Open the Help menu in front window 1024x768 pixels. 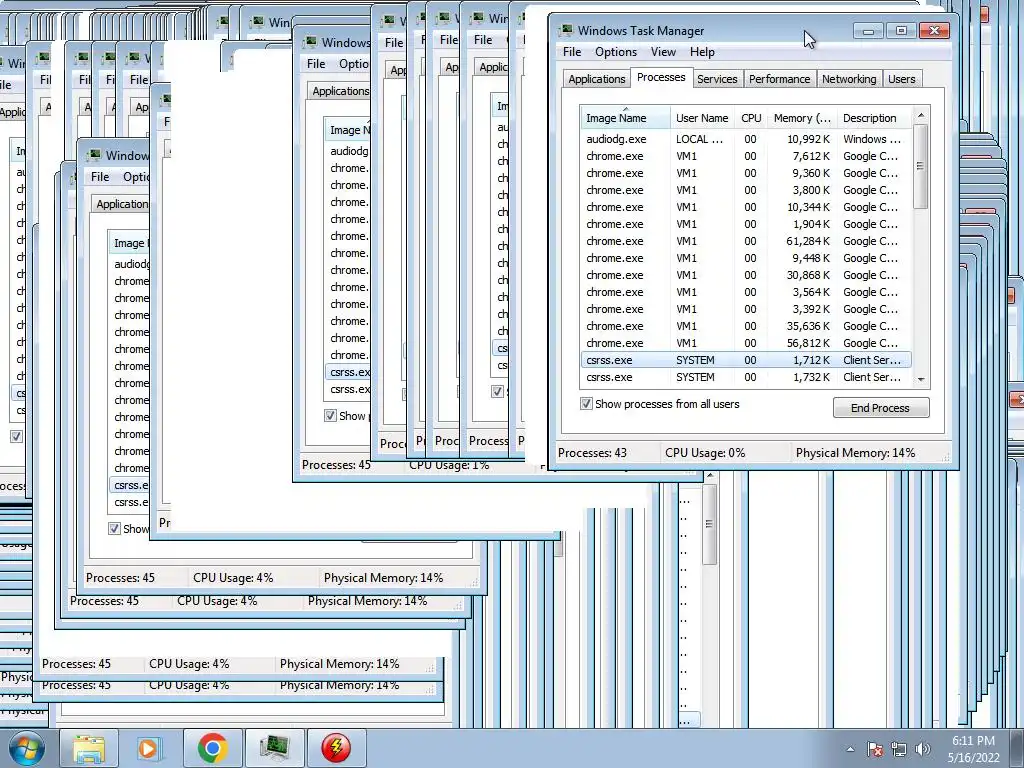pyautogui.click(x=702, y=52)
